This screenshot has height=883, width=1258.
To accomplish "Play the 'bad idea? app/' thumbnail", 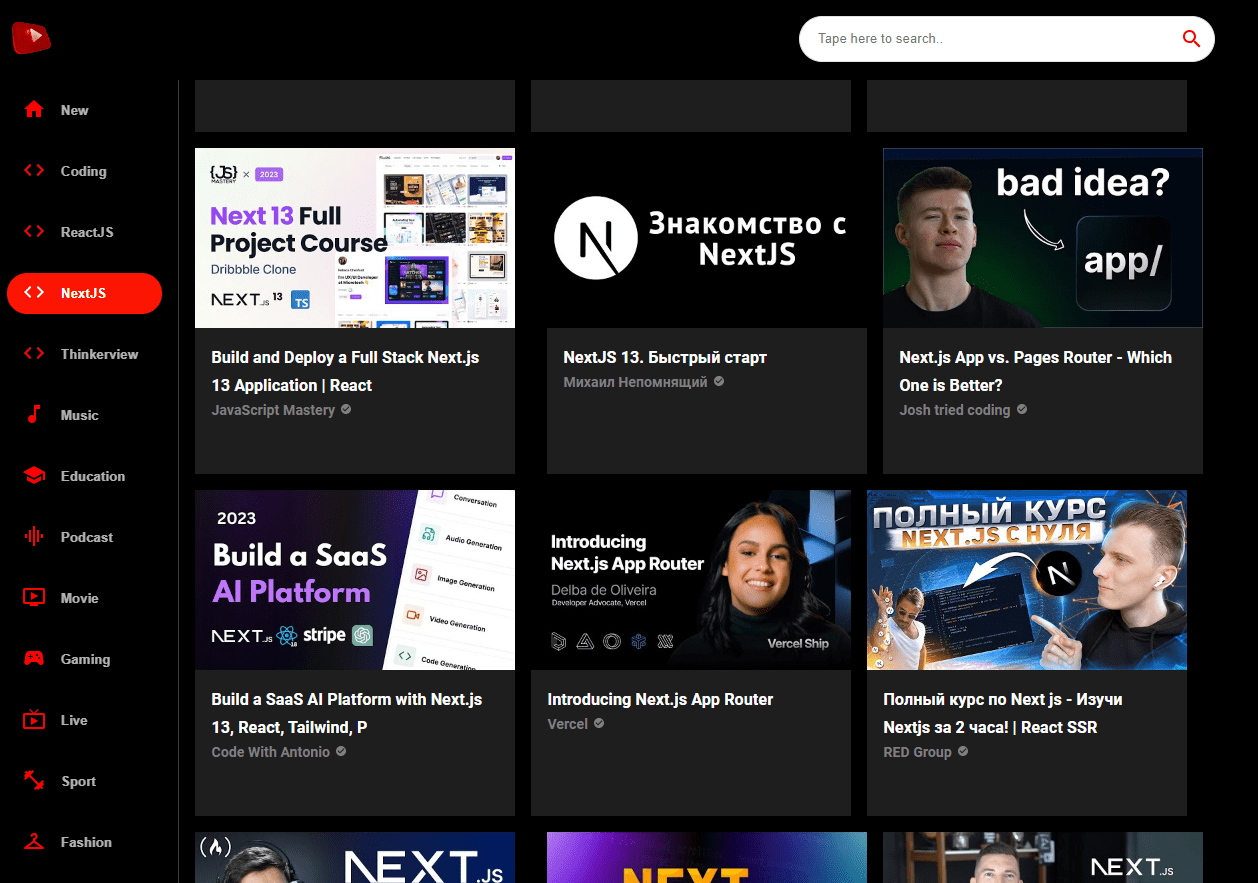I will point(1043,238).
